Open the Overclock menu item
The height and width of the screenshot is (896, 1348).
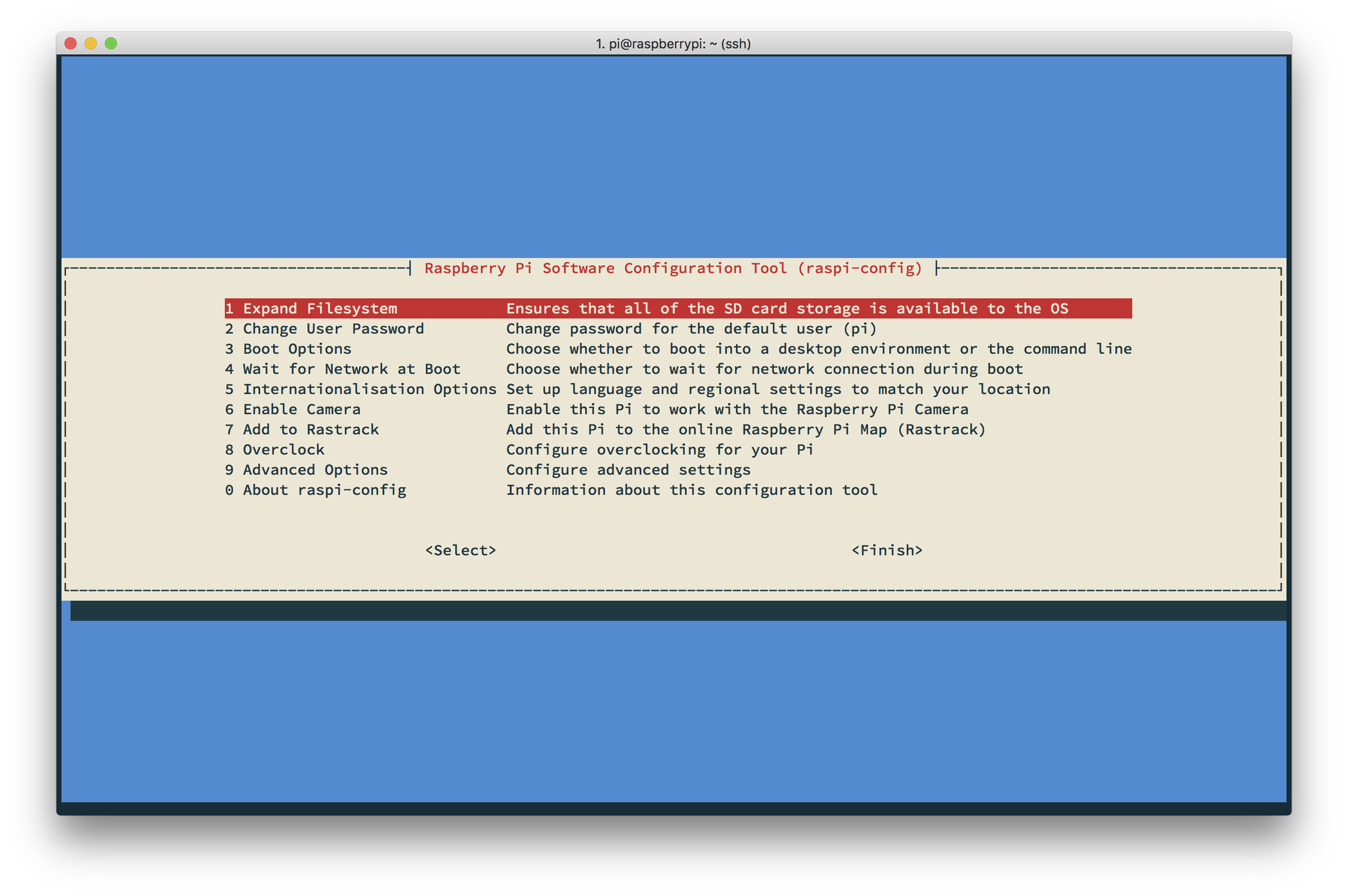274,450
